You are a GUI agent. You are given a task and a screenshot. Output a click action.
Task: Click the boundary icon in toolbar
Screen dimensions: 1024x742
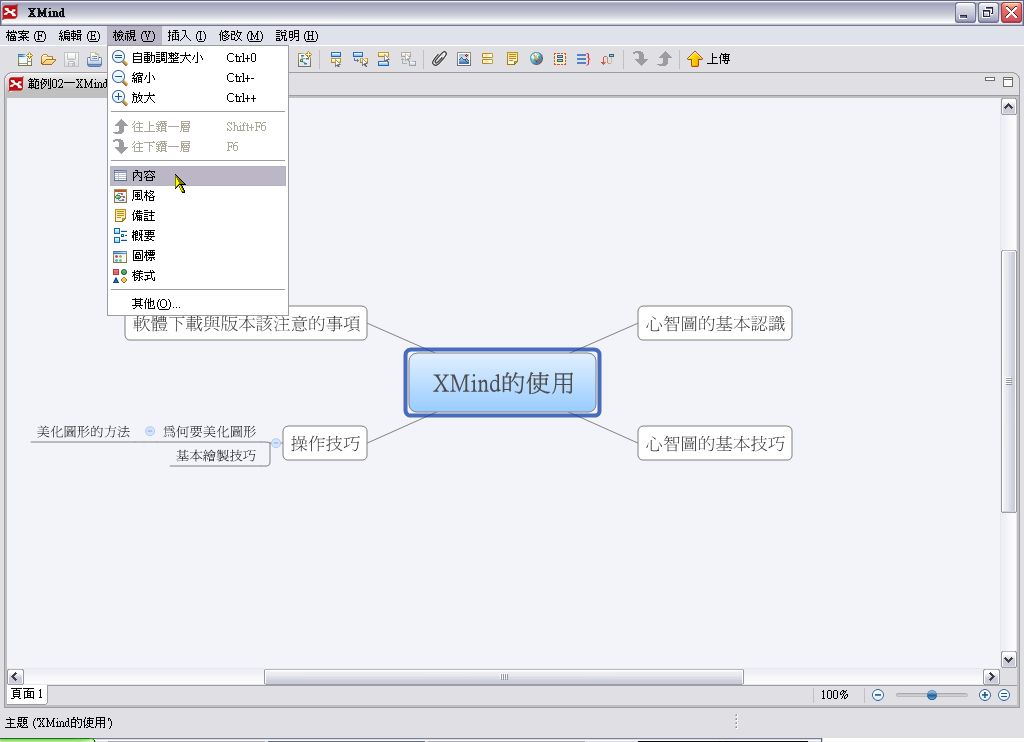pos(560,59)
